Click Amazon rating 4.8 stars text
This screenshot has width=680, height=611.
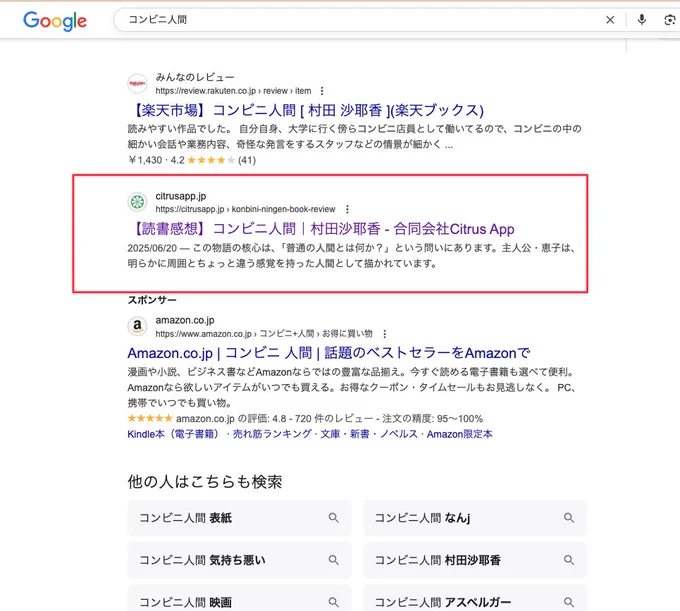pyautogui.click(x=305, y=419)
